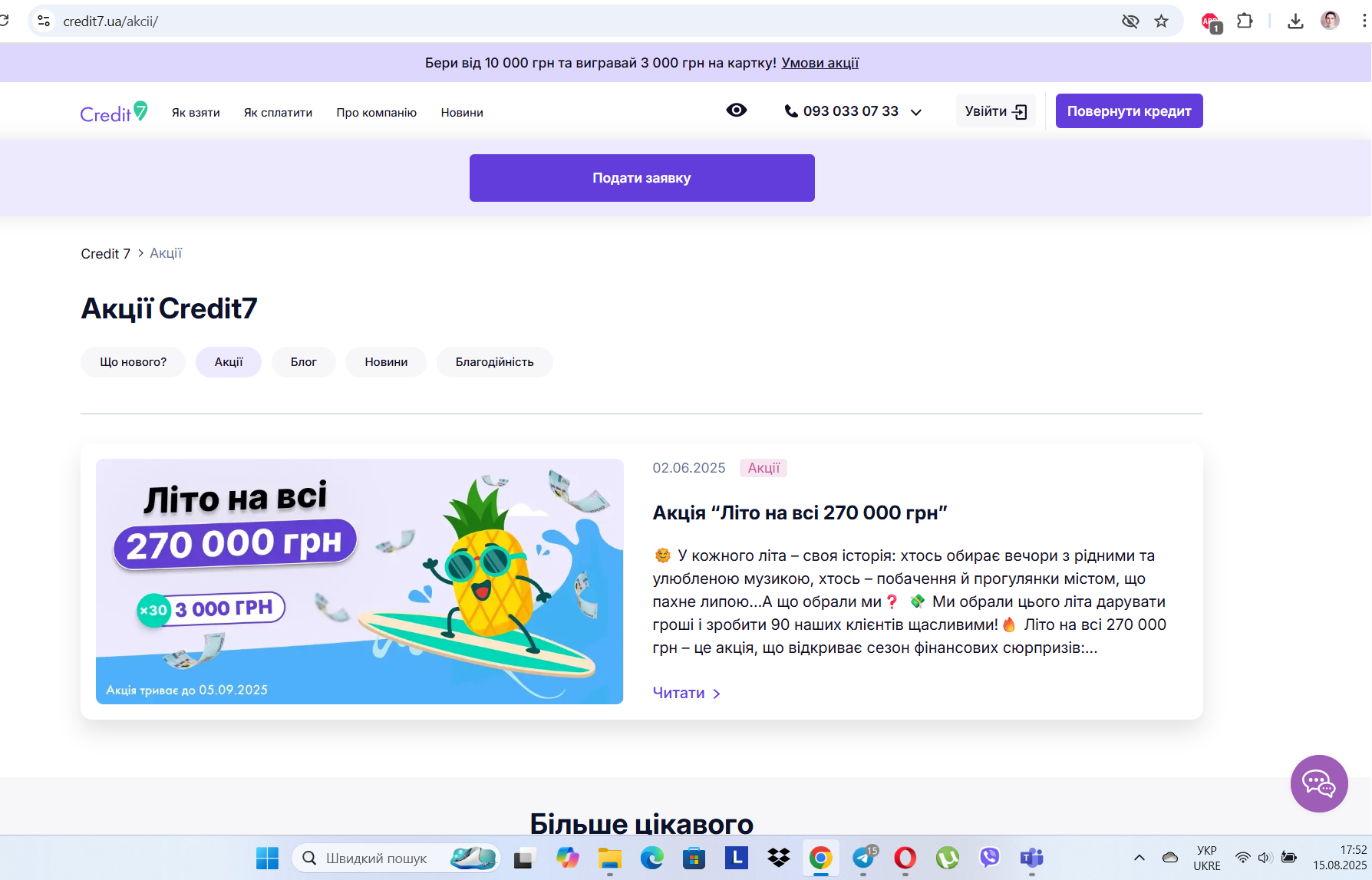The image size is (1372, 880).
Task: Click the crossed-eye tracking protection icon
Action: pos(1130,21)
